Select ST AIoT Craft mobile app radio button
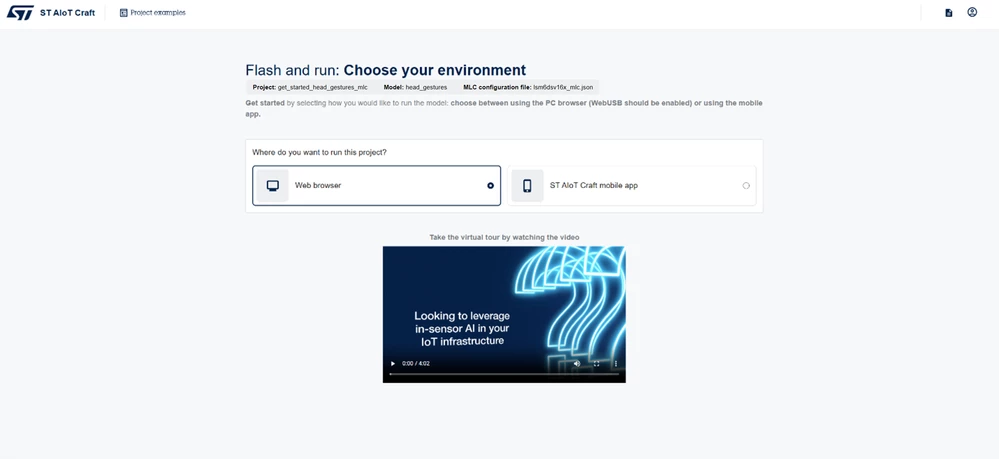 point(746,186)
